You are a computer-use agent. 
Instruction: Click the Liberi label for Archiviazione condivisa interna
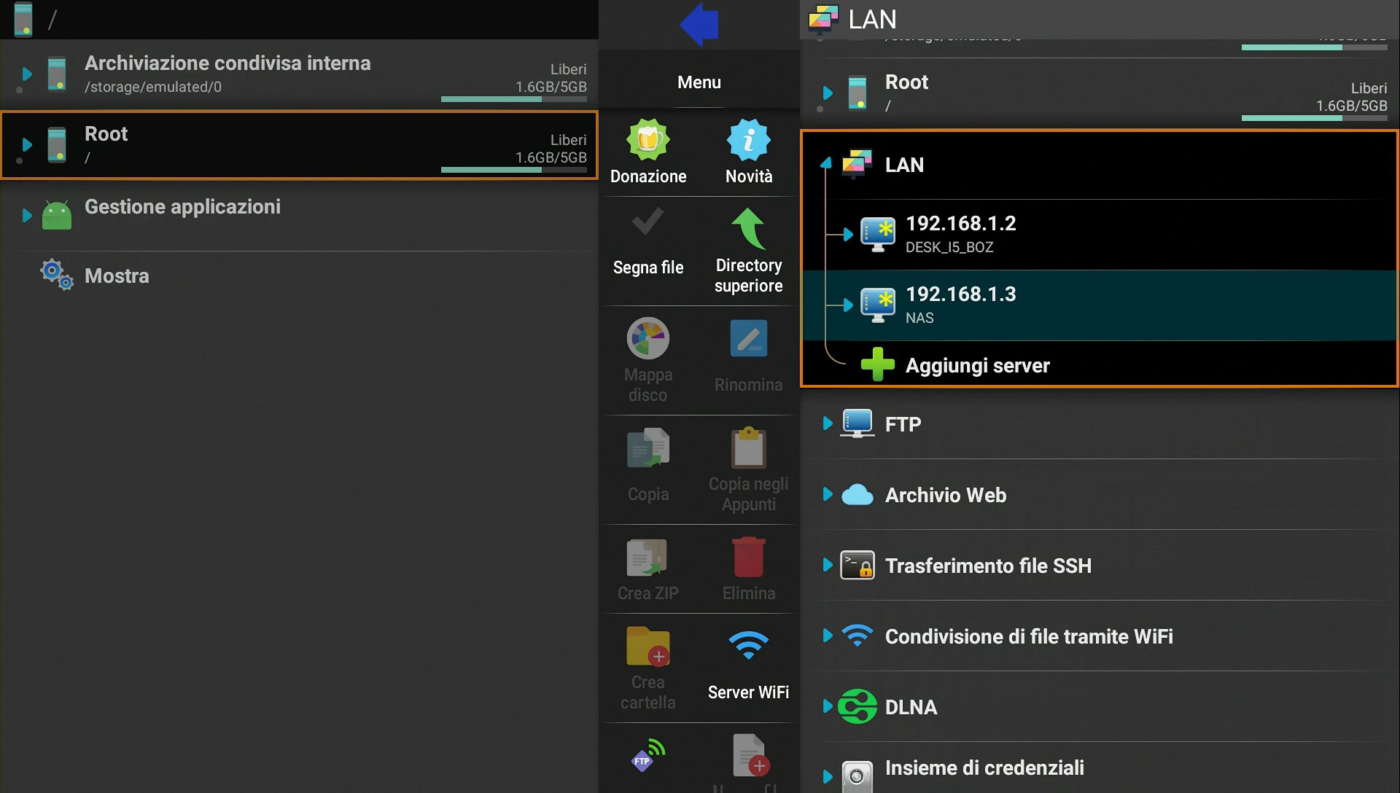[568, 69]
